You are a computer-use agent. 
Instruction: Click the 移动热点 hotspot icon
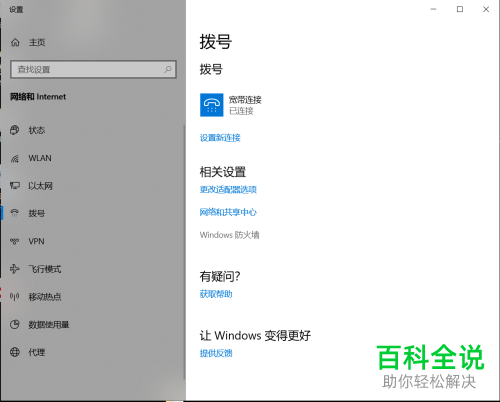coord(15,296)
